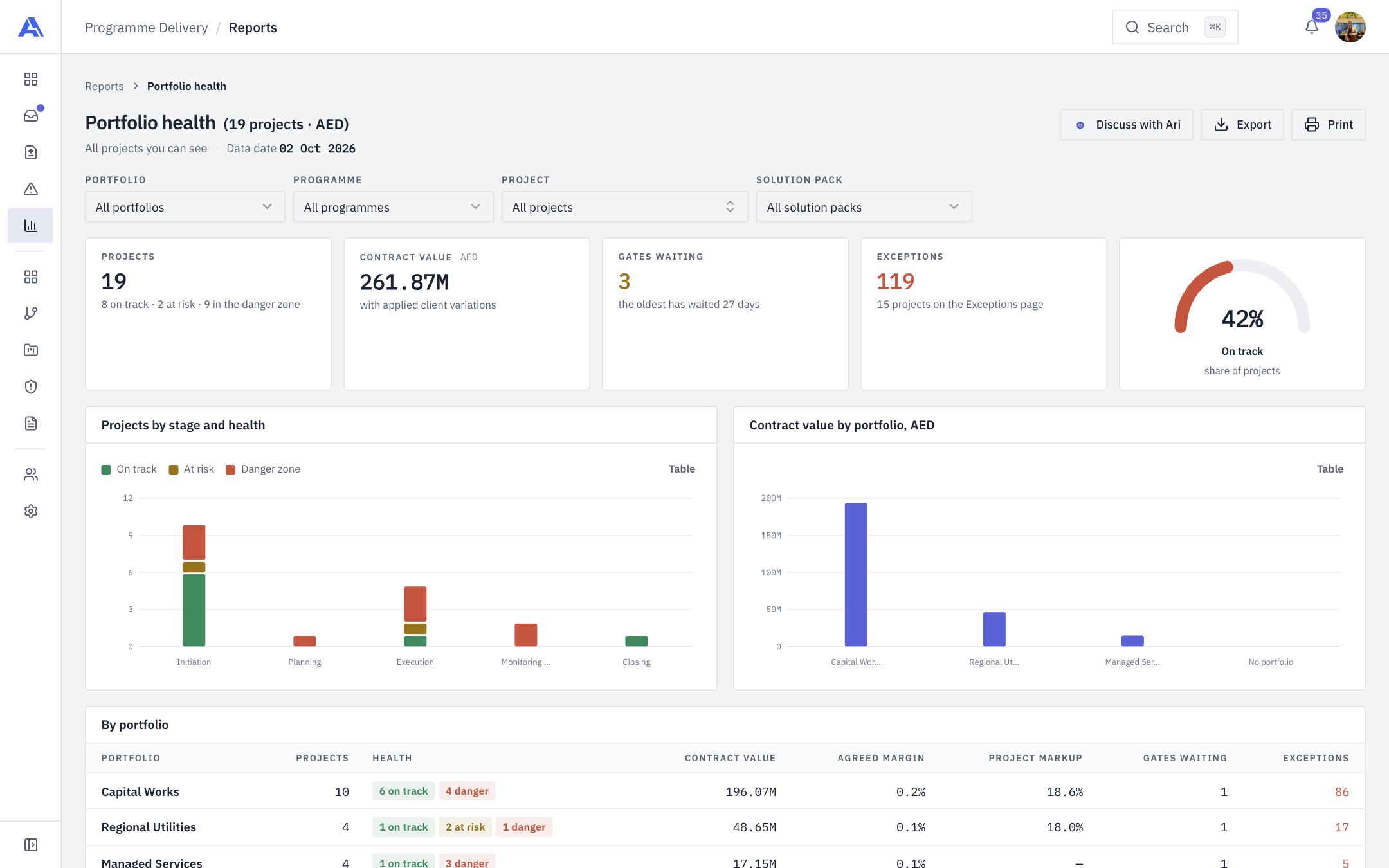The width and height of the screenshot is (1389, 868).
Task: Click the Closing stage green bar
Action: coord(636,641)
